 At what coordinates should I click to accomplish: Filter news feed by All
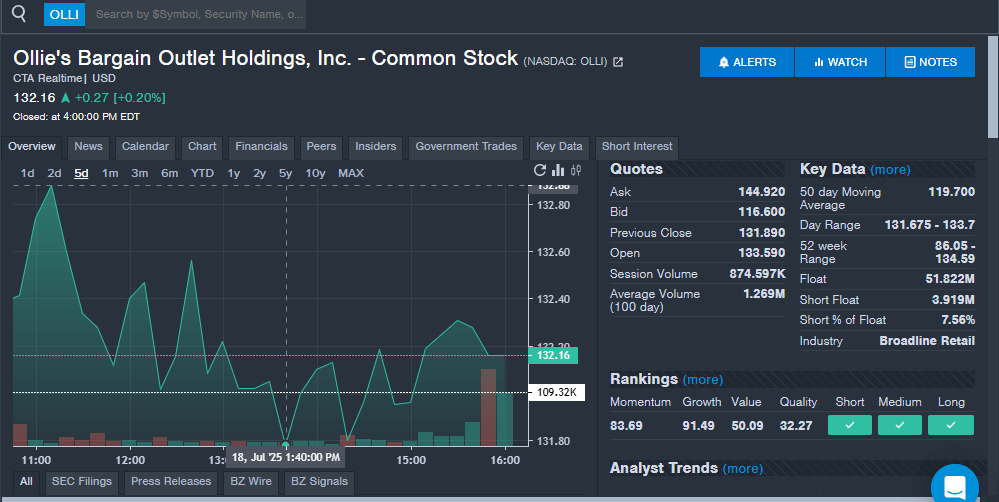click(x=26, y=482)
